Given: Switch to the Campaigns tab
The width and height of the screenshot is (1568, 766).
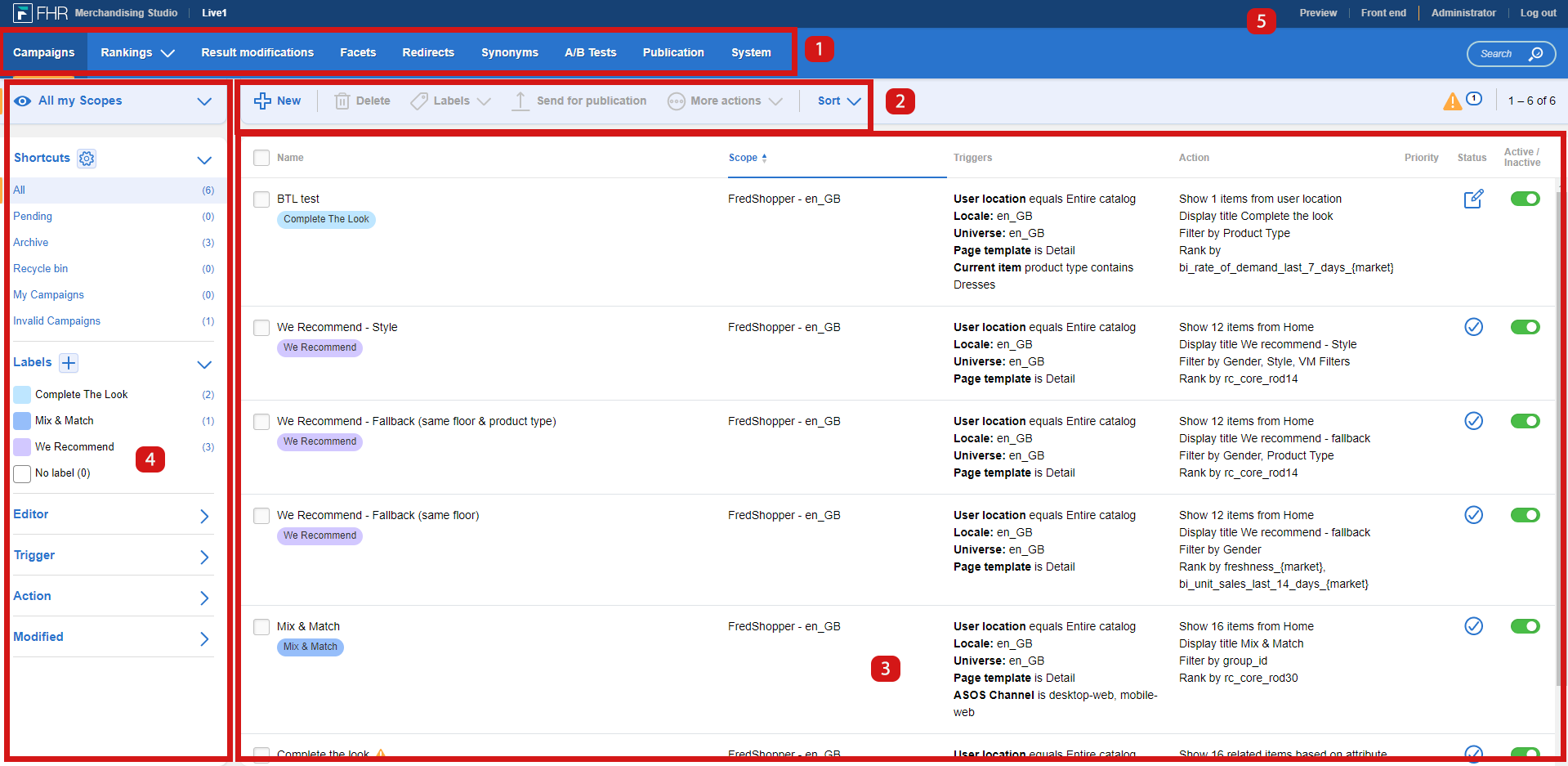Looking at the screenshot, I should pos(44,52).
